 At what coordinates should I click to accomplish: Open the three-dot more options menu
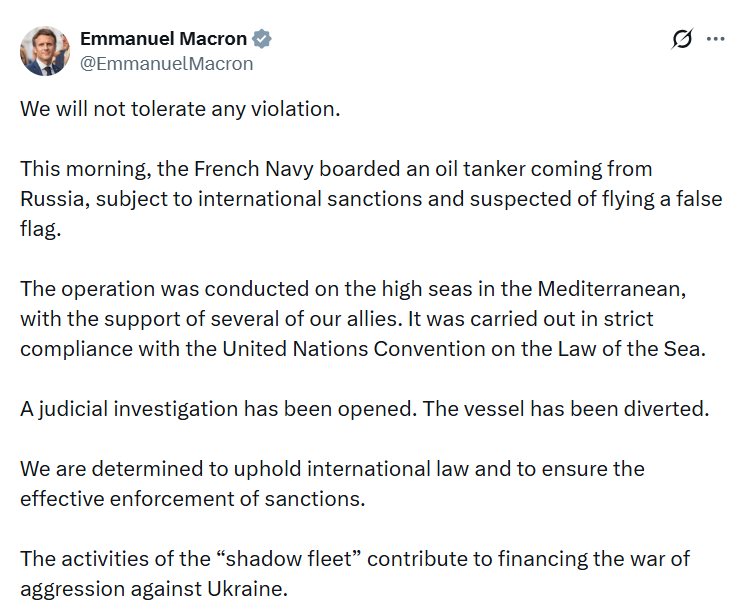point(715,40)
